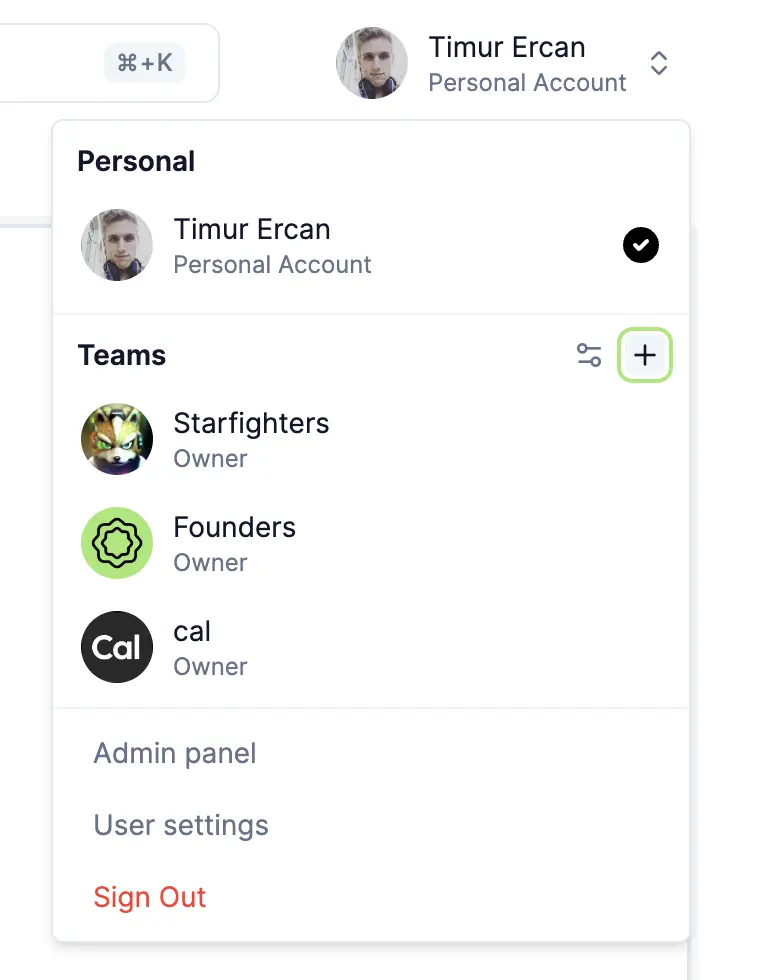Click Timur Ercan's avatar in Personal section

117,245
